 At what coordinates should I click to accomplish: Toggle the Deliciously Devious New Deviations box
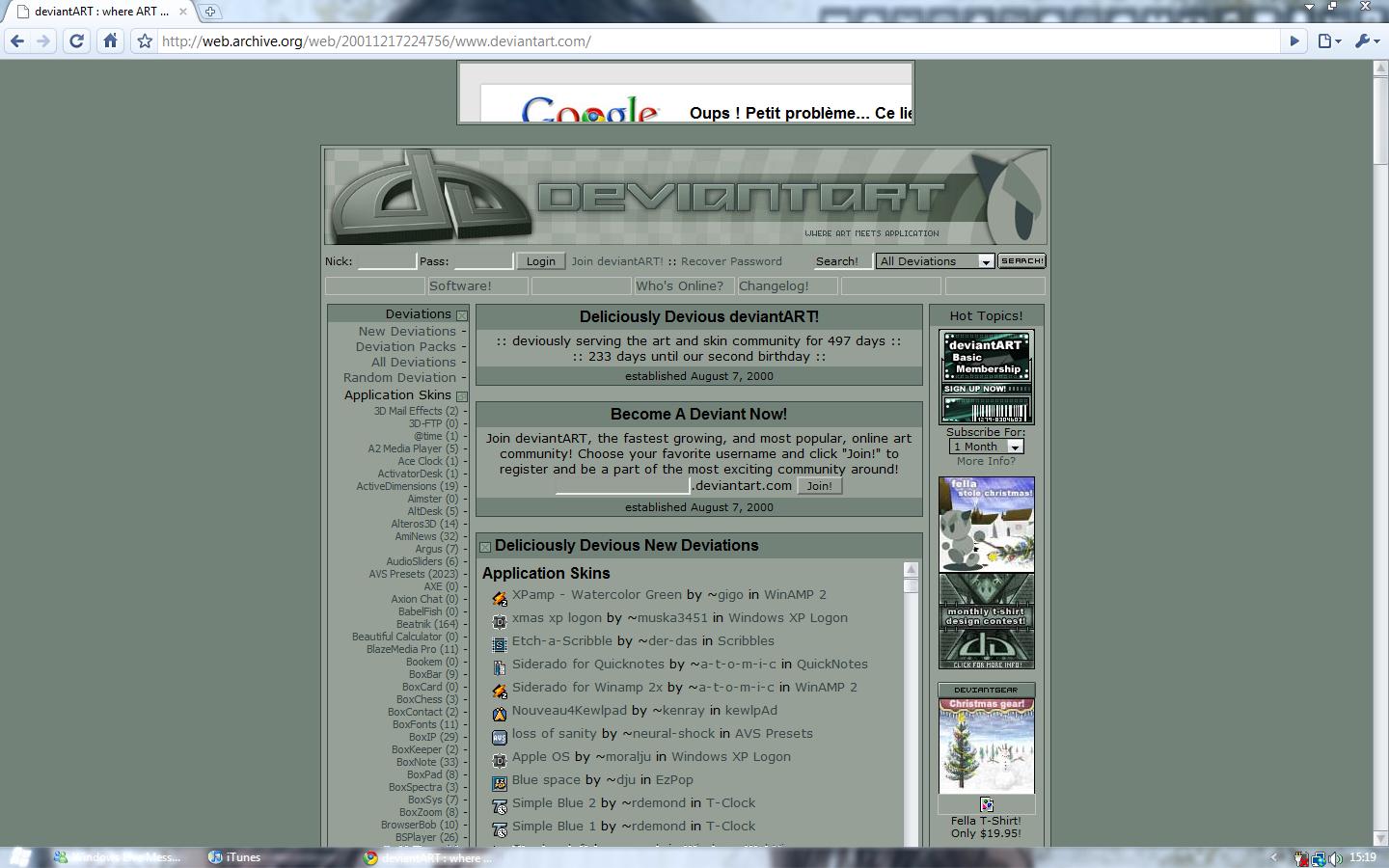pos(486,545)
